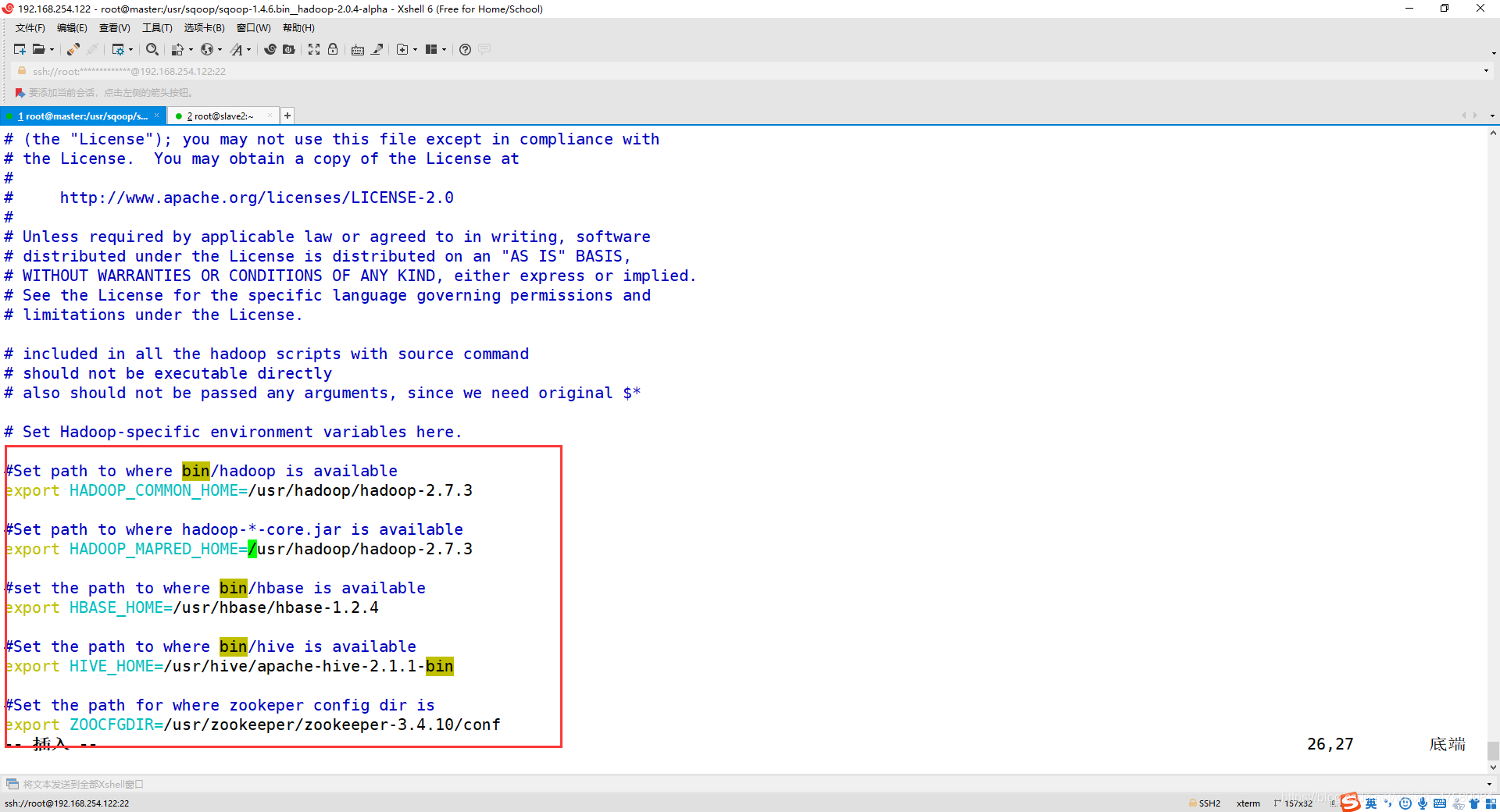Select the root@master session tab
Screen dimensions: 1500x812
pos(83,116)
